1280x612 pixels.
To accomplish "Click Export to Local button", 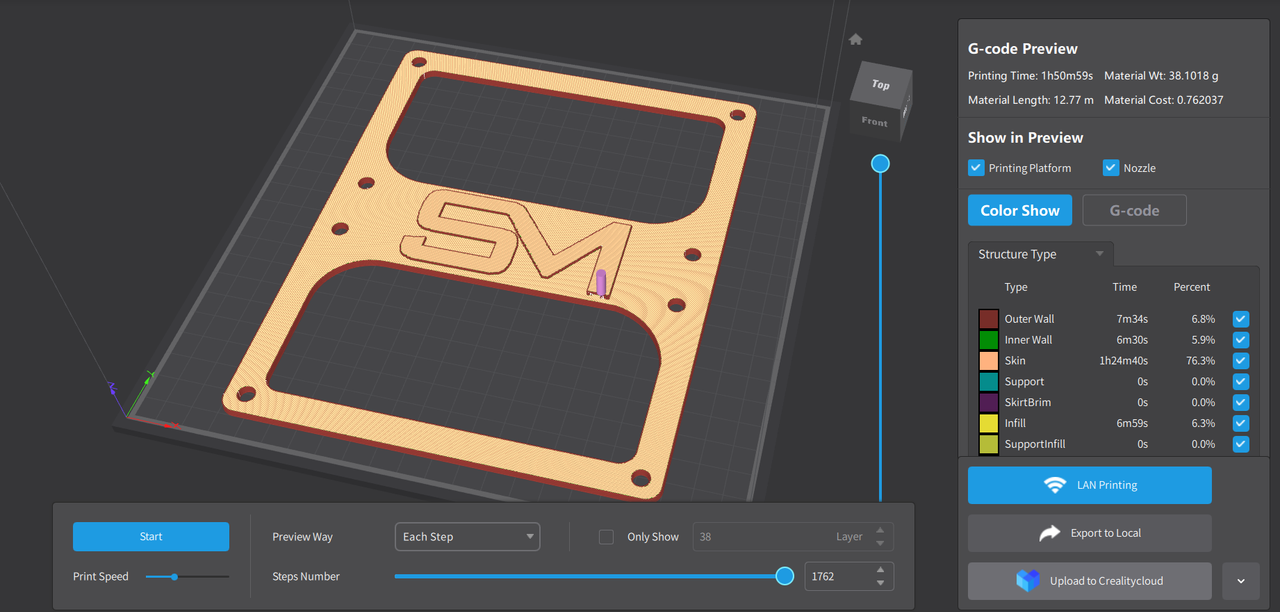I will point(1090,533).
